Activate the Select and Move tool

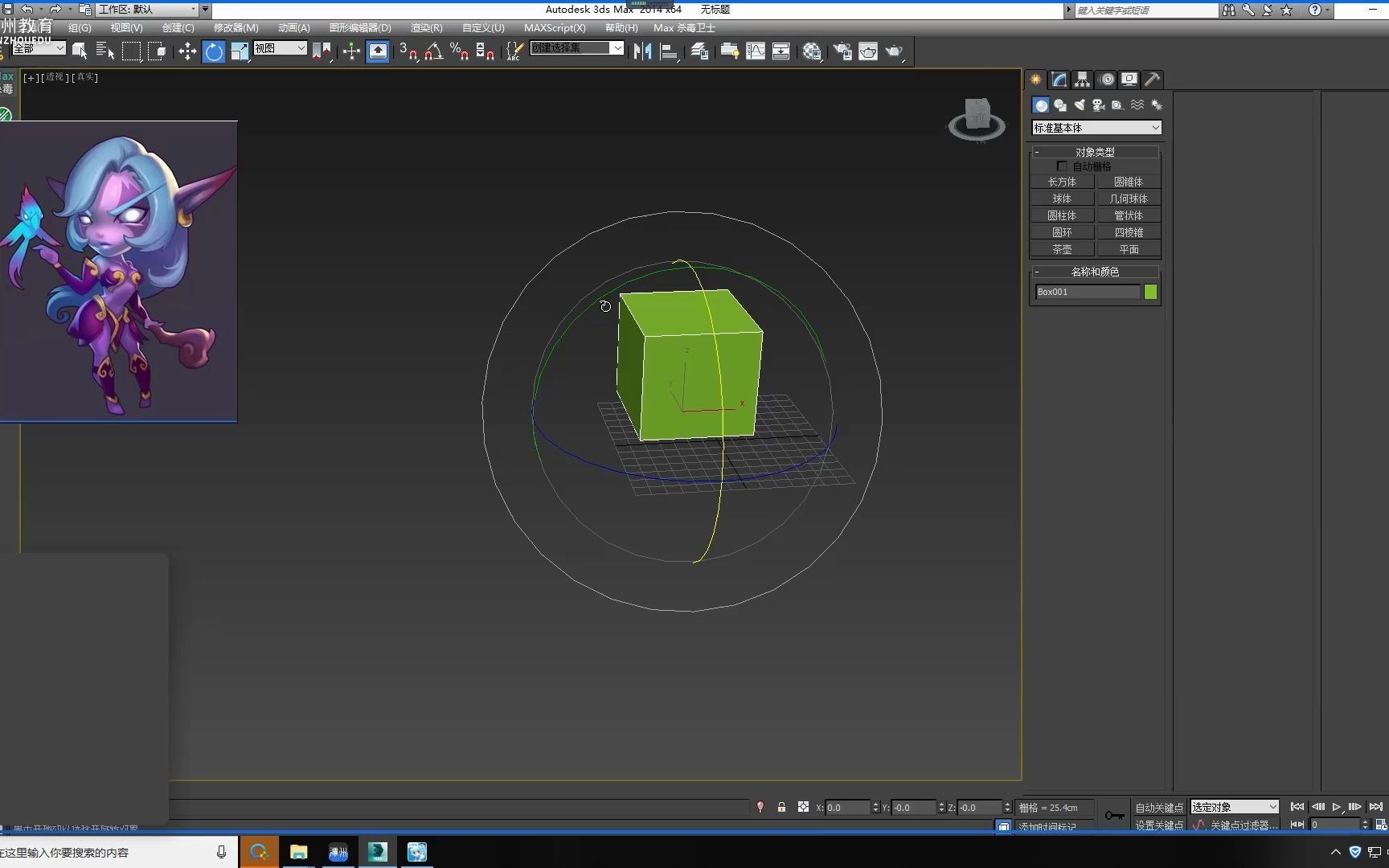pos(187,51)
